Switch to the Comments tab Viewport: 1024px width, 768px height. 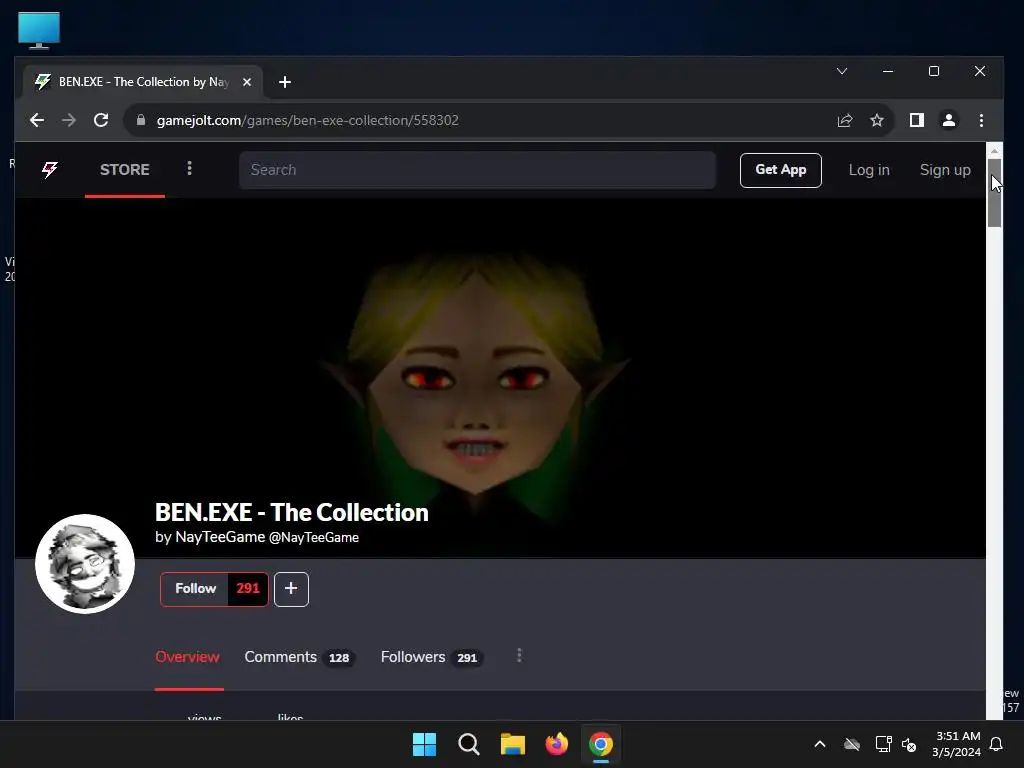click(x=299, y=657)
